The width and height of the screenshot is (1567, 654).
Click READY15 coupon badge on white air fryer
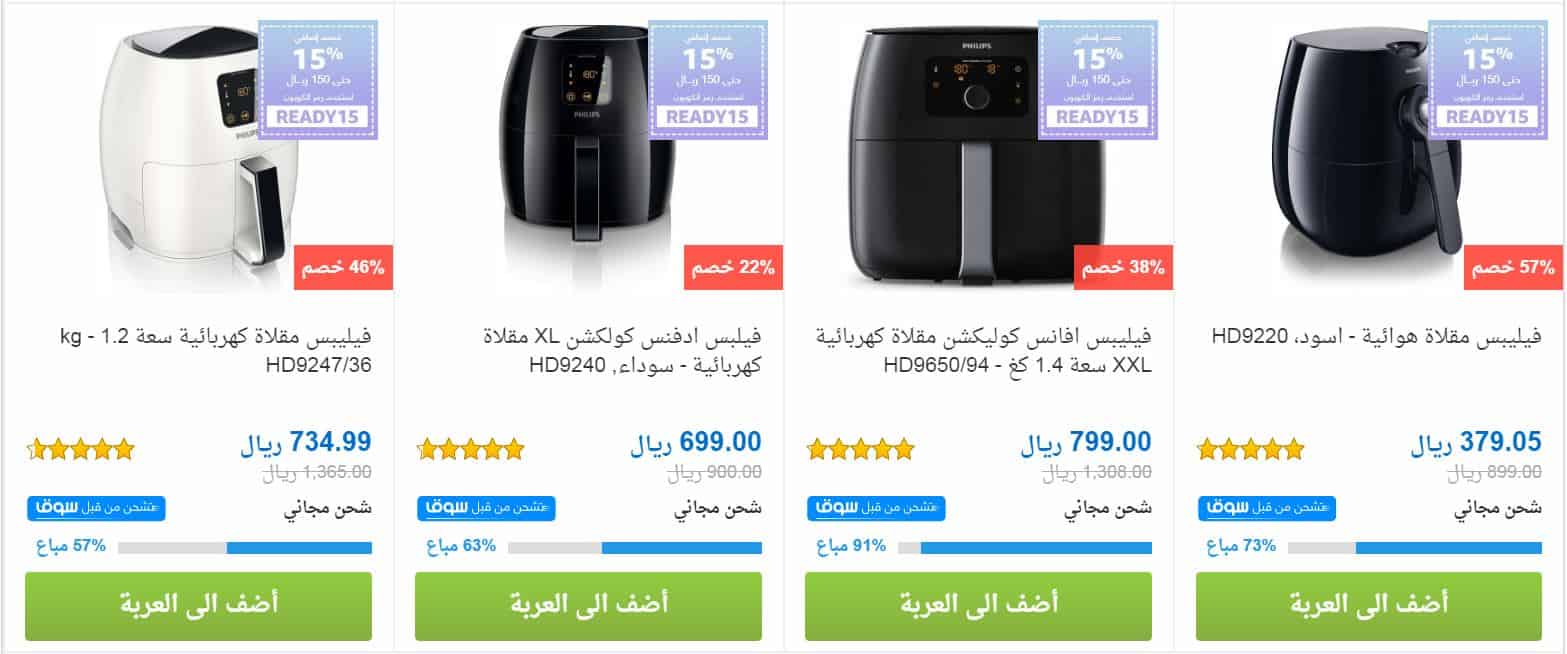click(x=318, y=79)
